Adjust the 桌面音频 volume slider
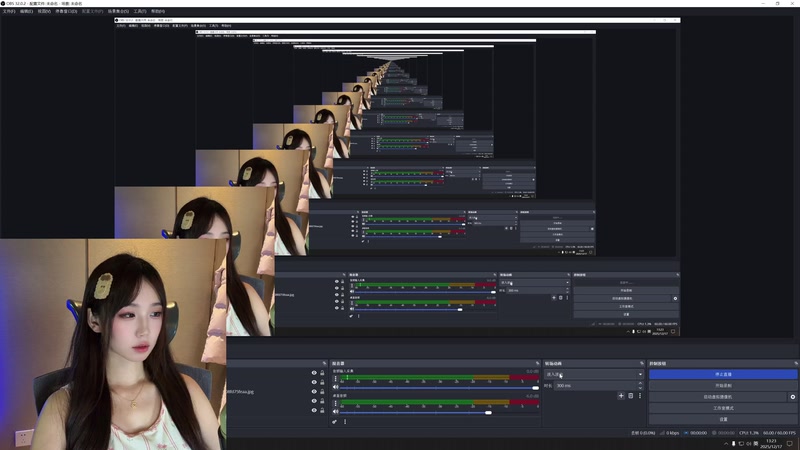 click(439, 412)
